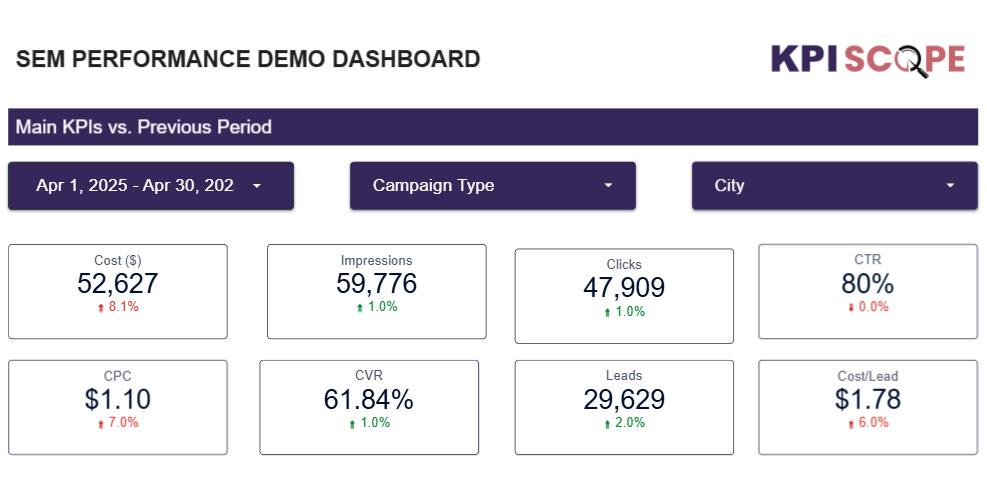The height and width of the screenshot is (477, 987).
Task: Select the Impressions scorecard value 59,776
Action: (x=376, y=284)
